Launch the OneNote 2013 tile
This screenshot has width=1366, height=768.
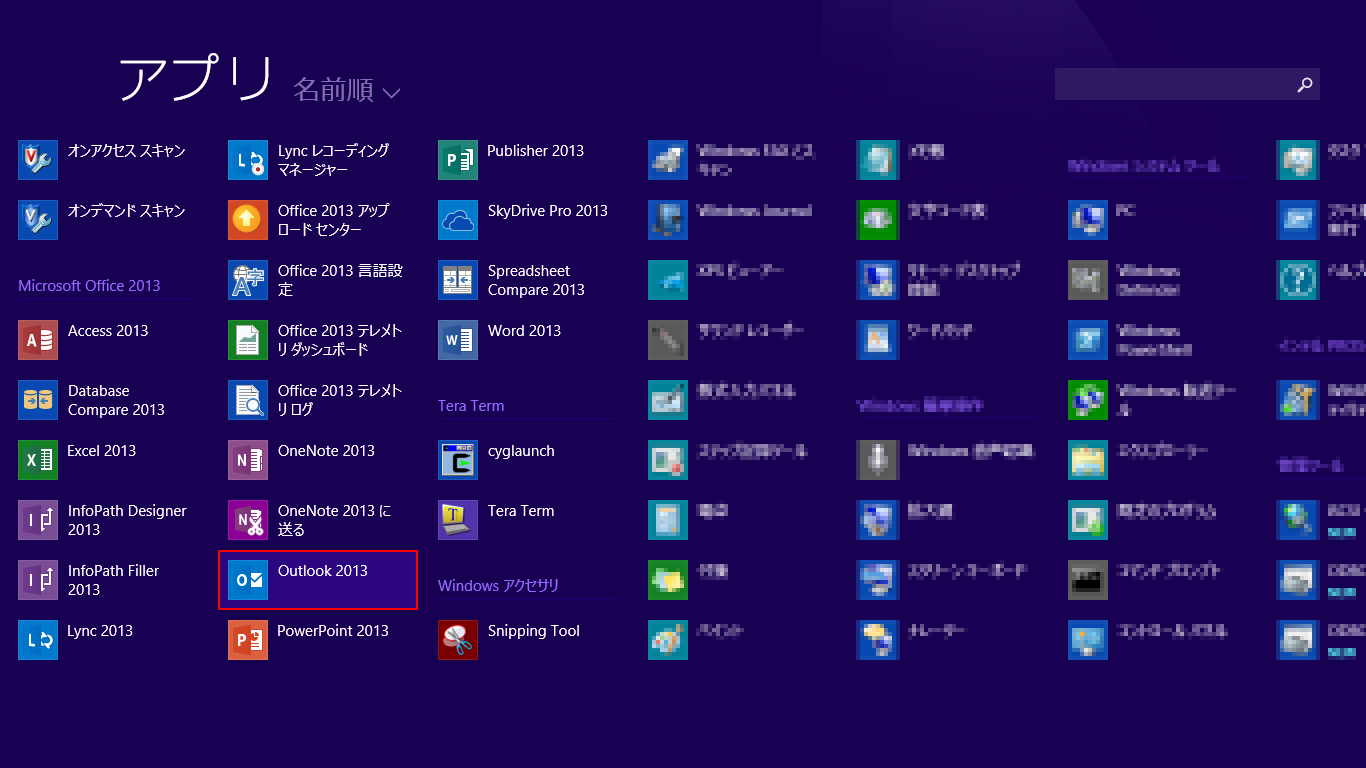[319, 460]
